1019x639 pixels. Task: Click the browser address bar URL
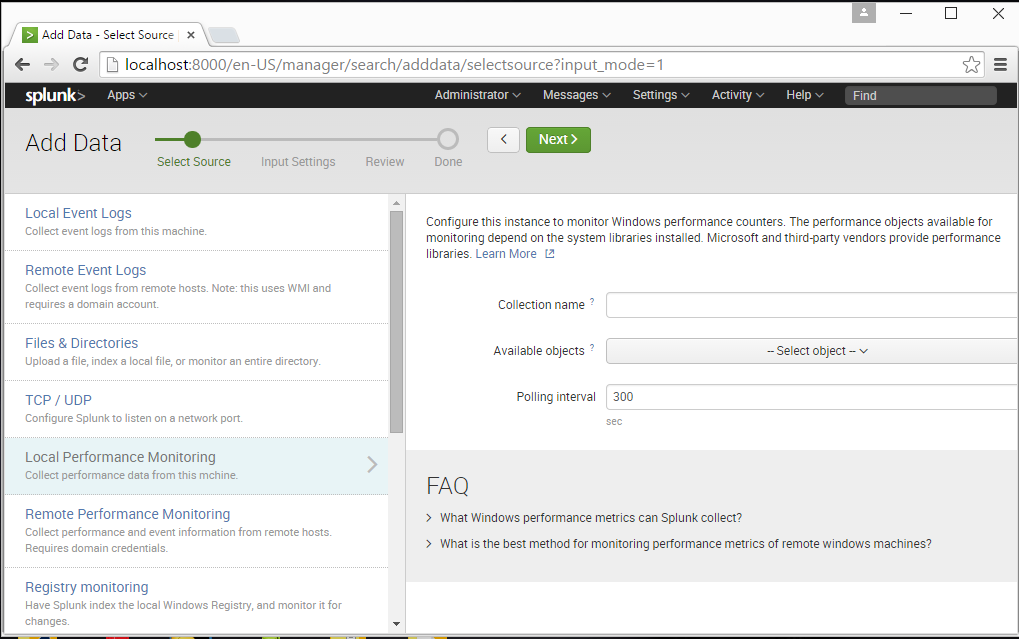(394, 65)
